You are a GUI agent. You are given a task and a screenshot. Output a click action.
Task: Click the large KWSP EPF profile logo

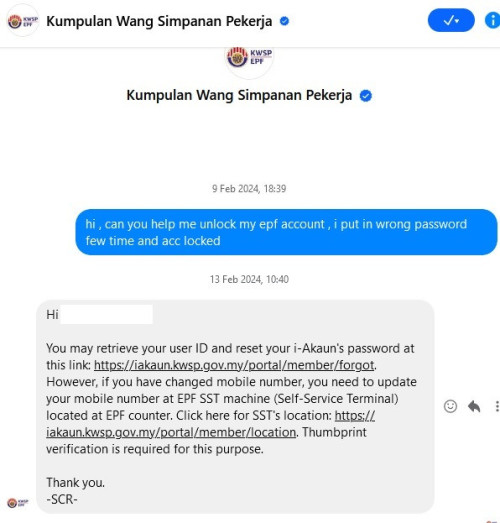point(249,60)
